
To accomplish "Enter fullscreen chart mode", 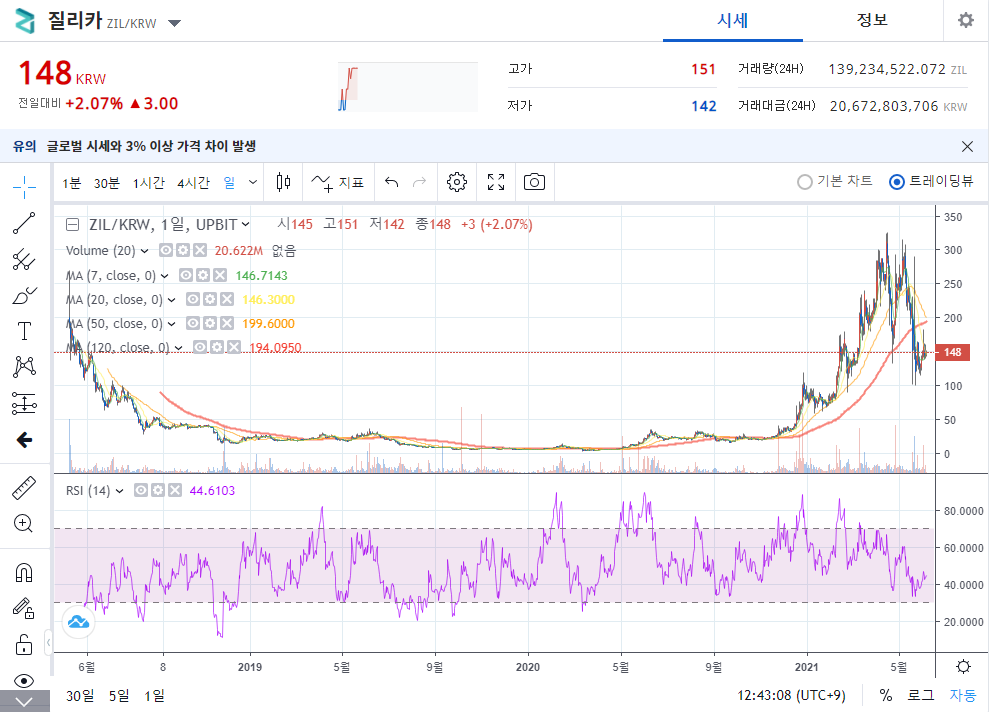I will (496, 182).
